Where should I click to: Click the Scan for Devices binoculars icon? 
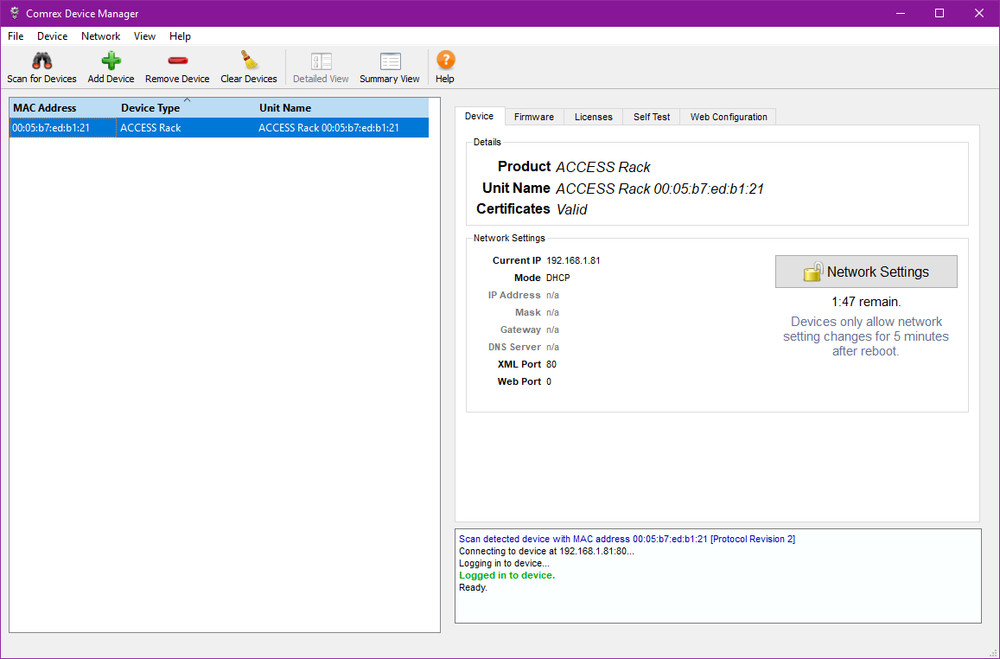tap(41, 60)
